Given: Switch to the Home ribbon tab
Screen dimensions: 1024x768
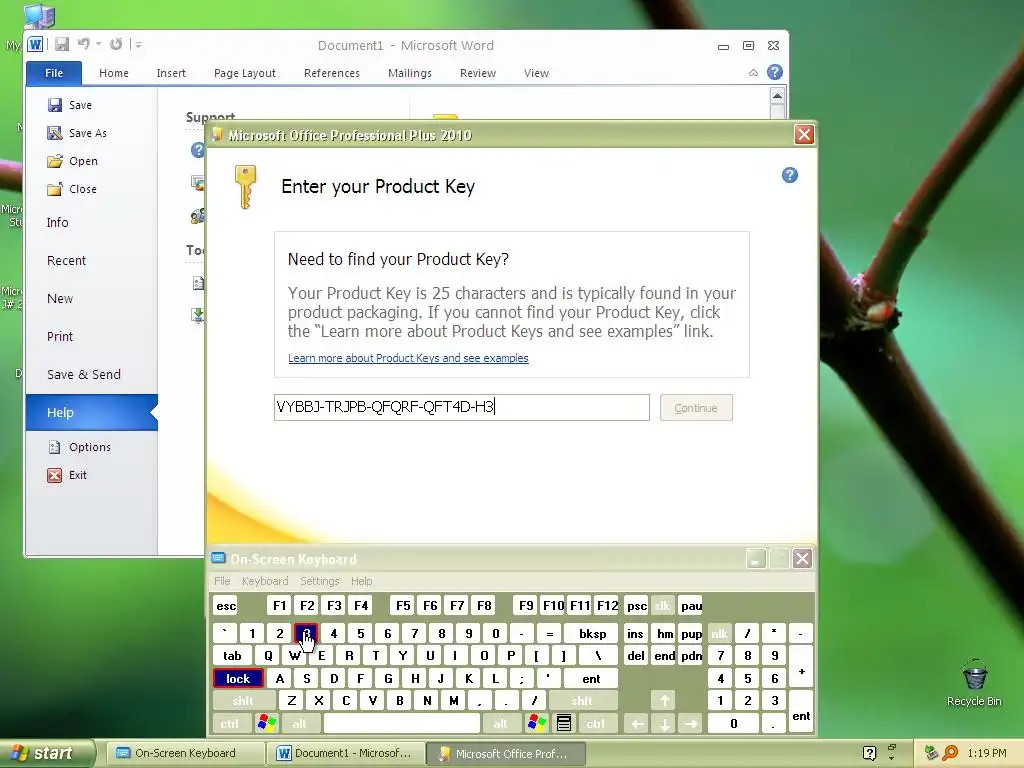Looking at the screenshot, I should (114, 73).
